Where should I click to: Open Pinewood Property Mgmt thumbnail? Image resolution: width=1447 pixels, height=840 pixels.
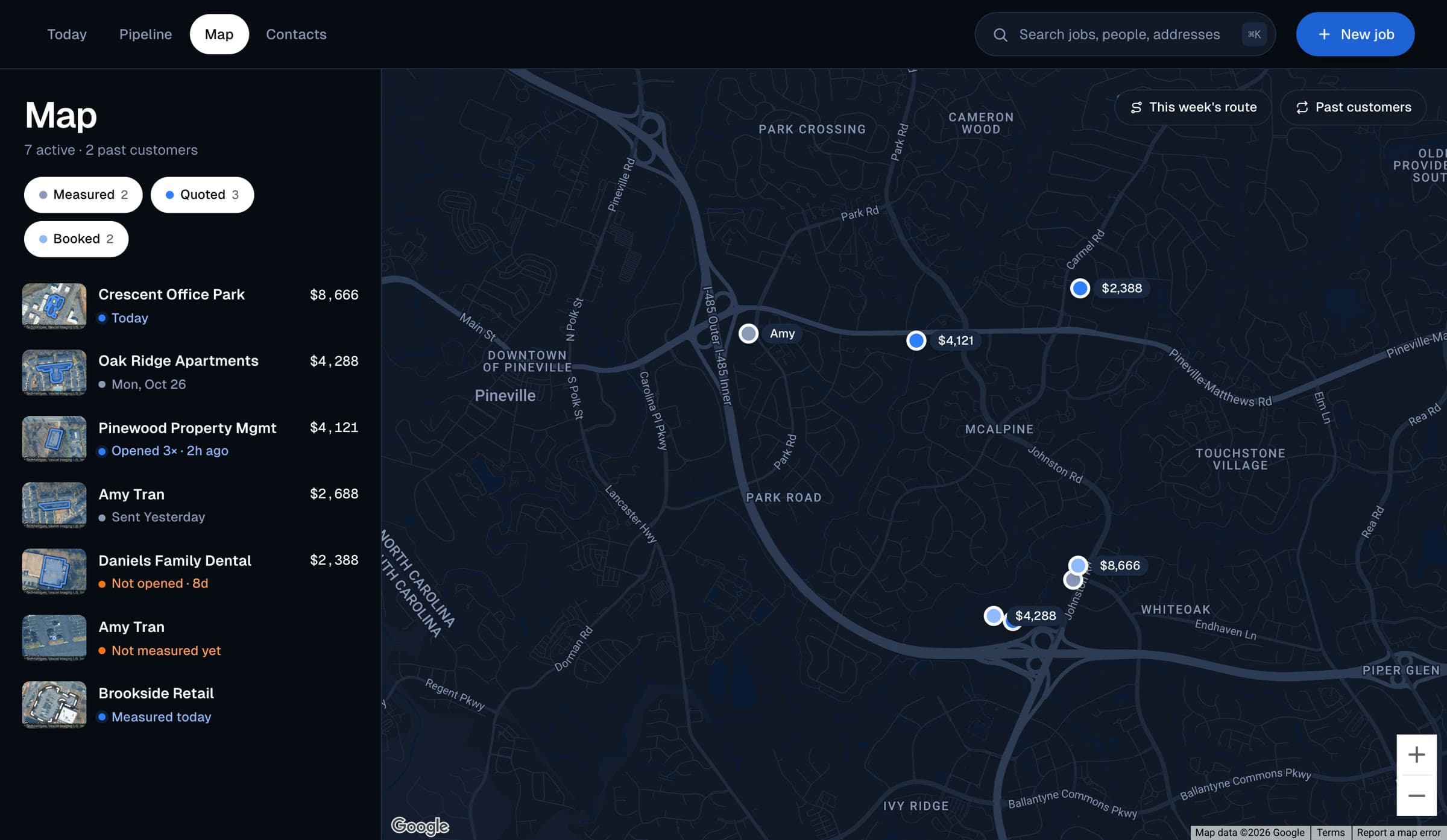pyautogui.click(x=54, y=439)
